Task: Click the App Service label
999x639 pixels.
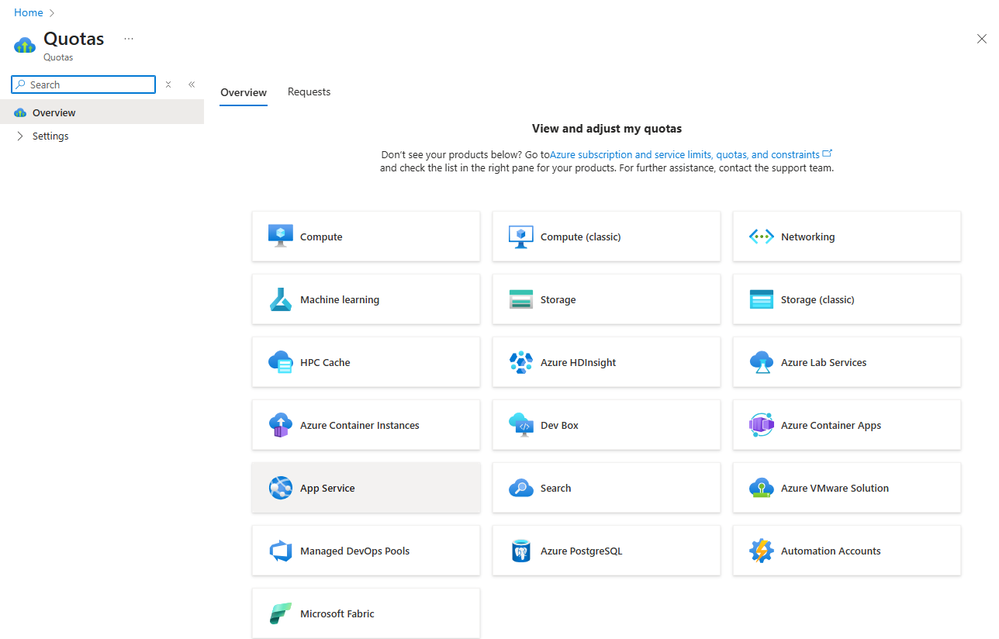Action: (x=327, y=489)
